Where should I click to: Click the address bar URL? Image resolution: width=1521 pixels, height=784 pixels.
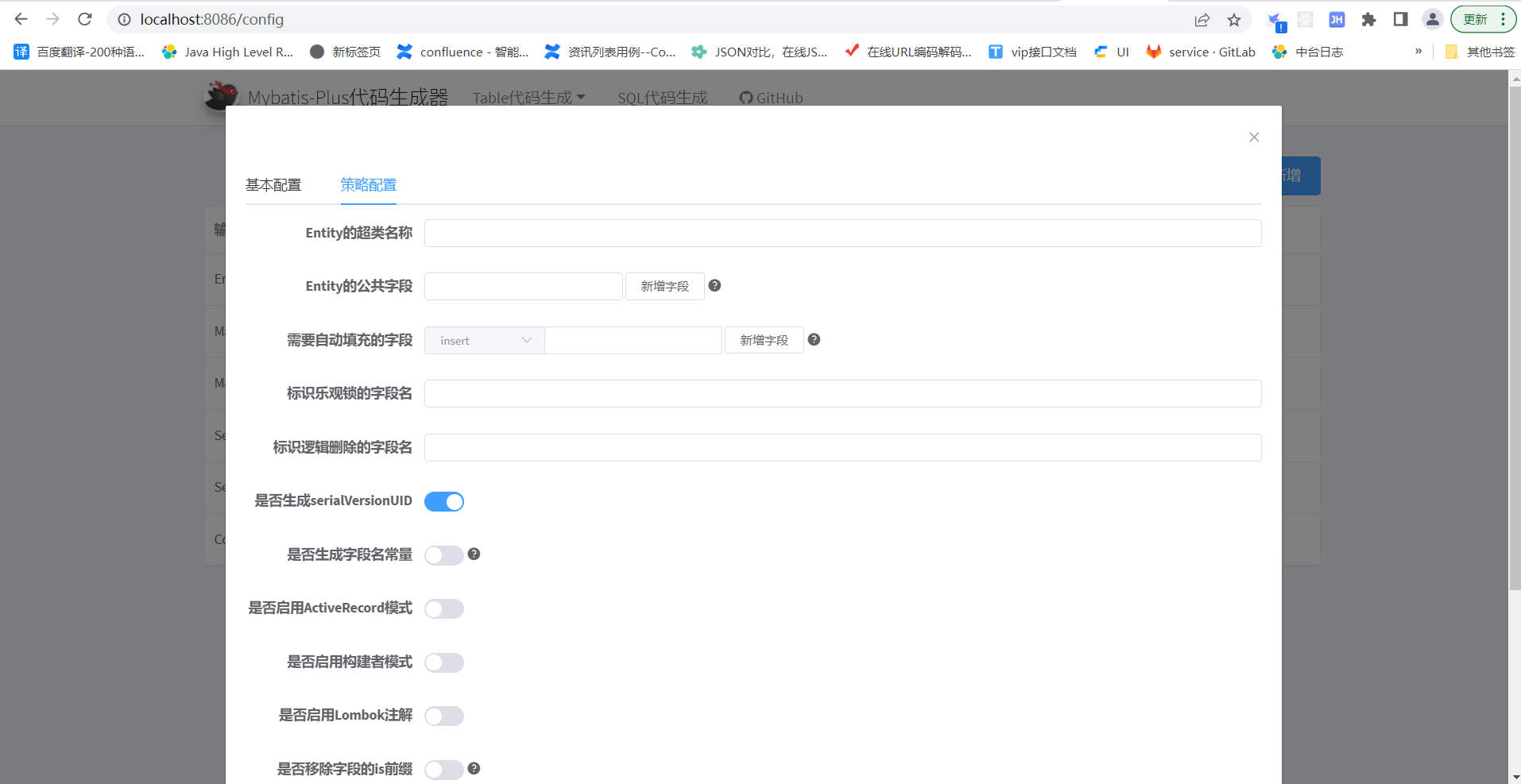tap(212, 19)
